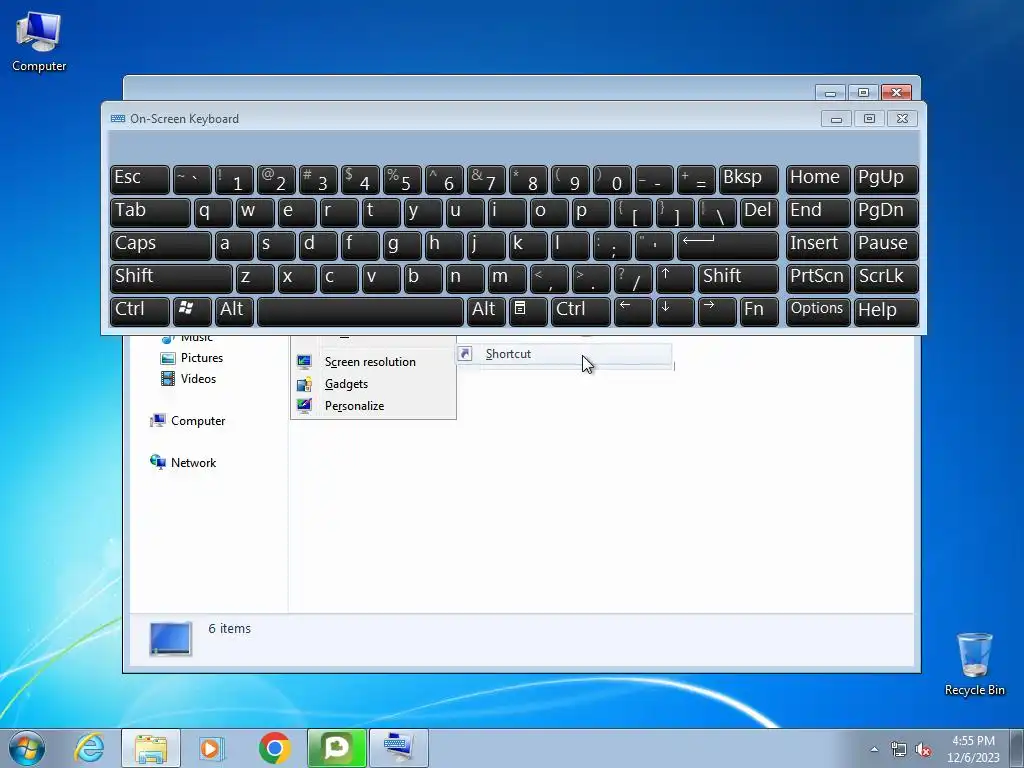Click the muted volume tray icon
The image size is (1024, 768).
pos(923,749)
